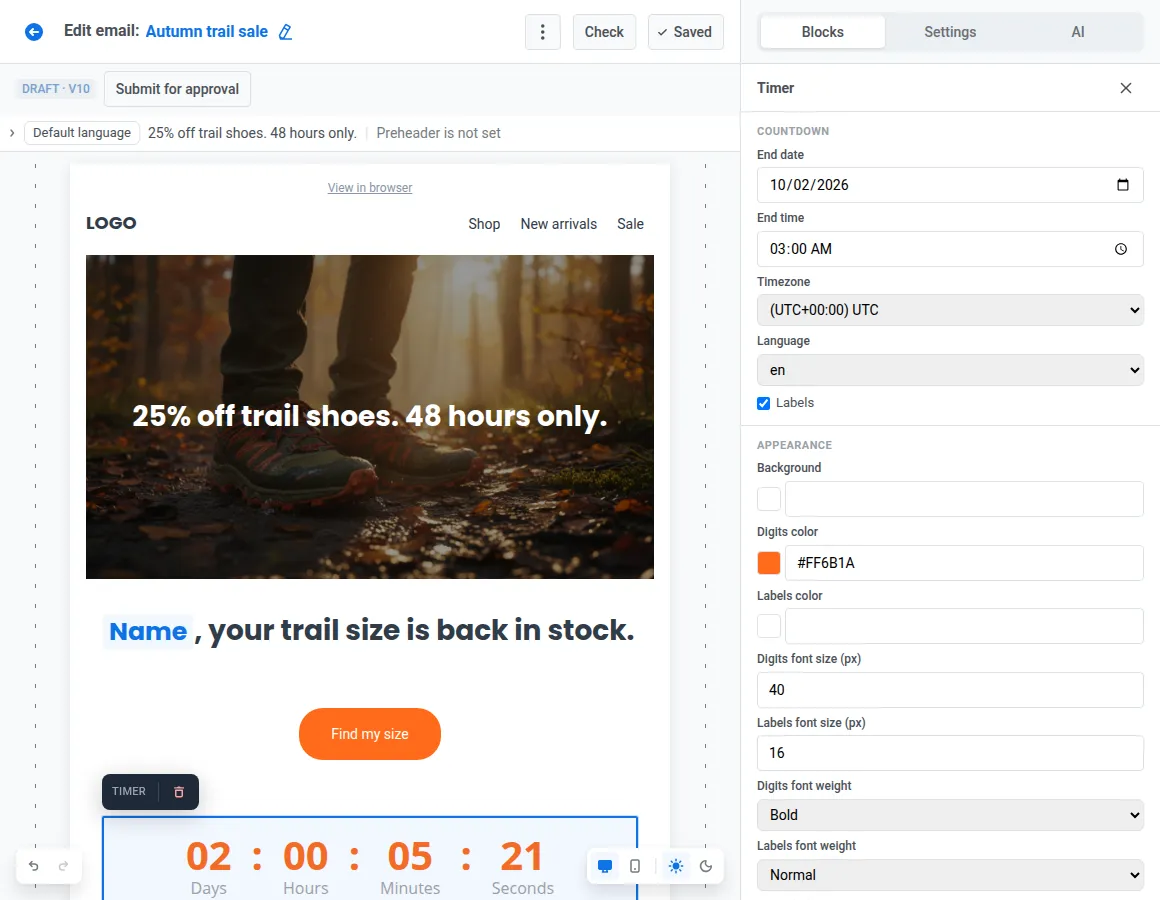Image resolution: width=1160 pixels, height=900 pixels.
Task: Open the Language dropdown
Action: (950, 370)
